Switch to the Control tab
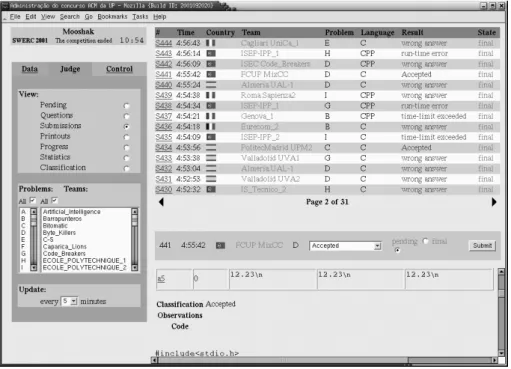 [x=119, y=69]
